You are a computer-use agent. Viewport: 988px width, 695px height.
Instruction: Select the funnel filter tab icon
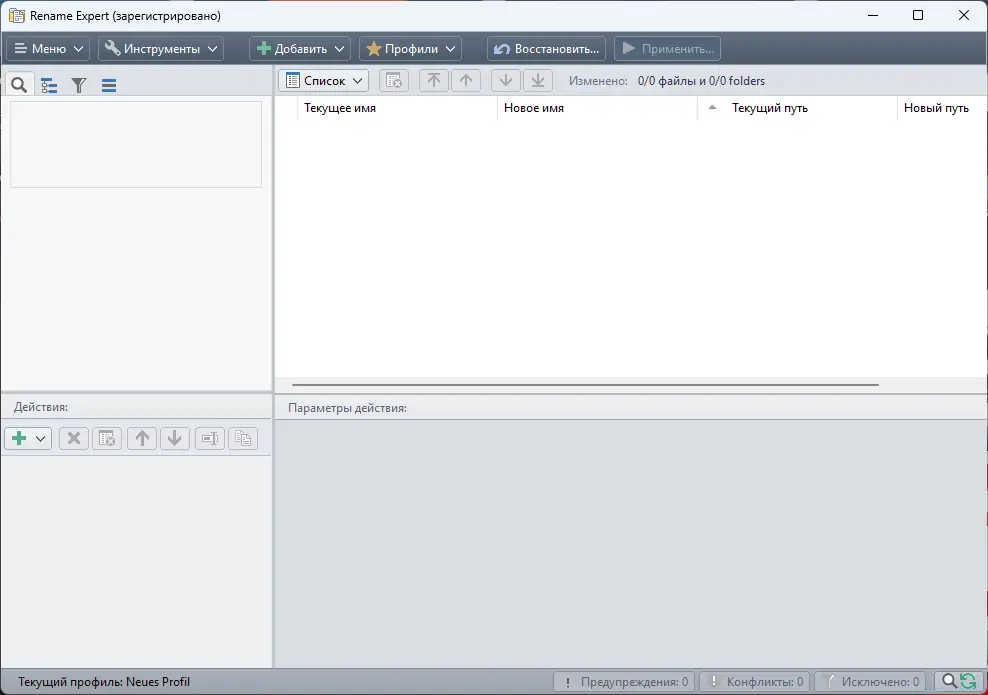click(79, 85)
